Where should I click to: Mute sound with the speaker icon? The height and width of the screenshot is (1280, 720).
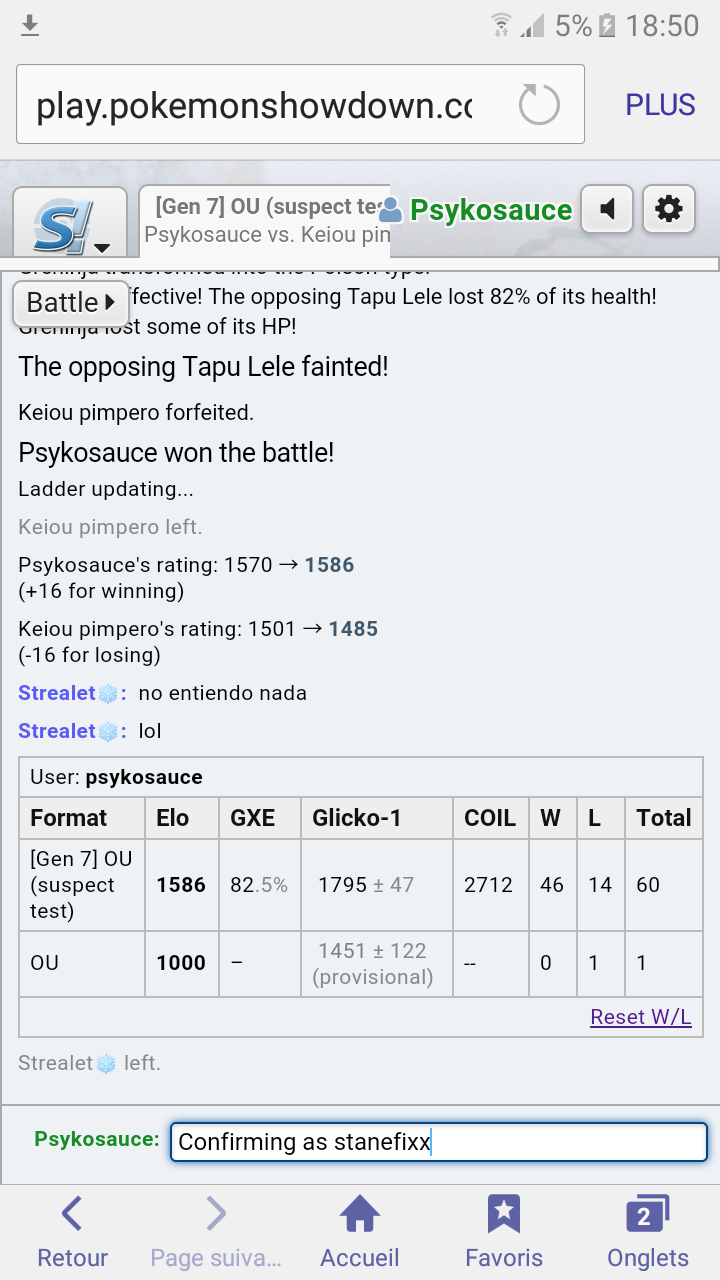607,209
